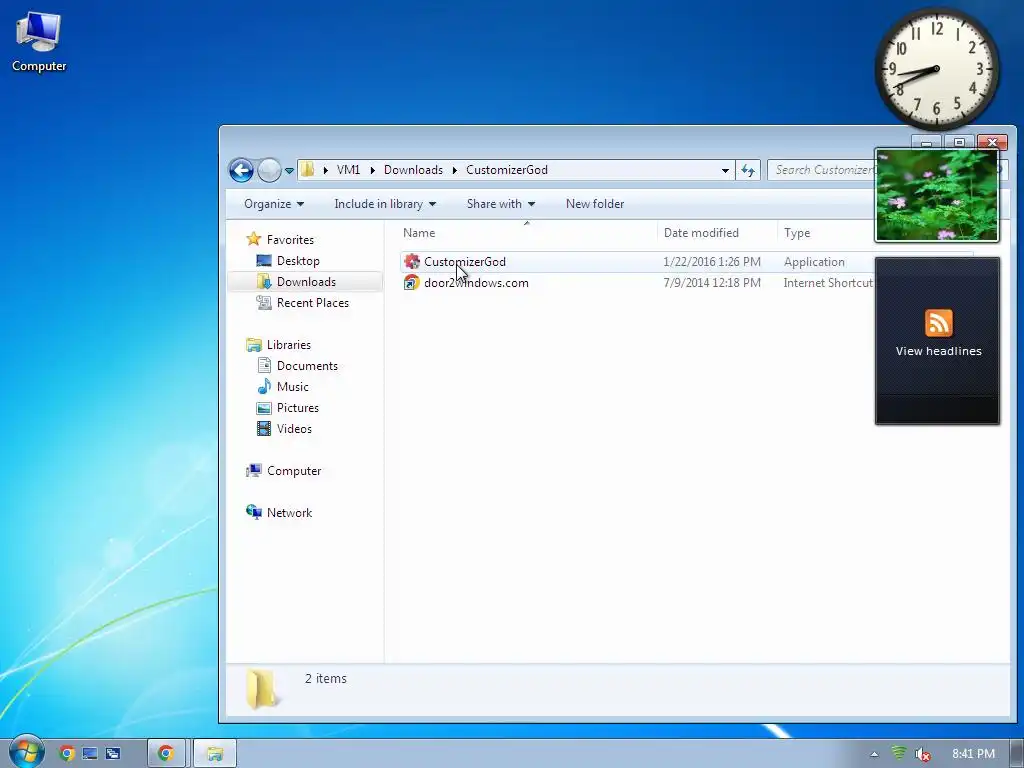
Task: Expand the arrow after VM1 in breadcrumb
Action: (372, 170)
